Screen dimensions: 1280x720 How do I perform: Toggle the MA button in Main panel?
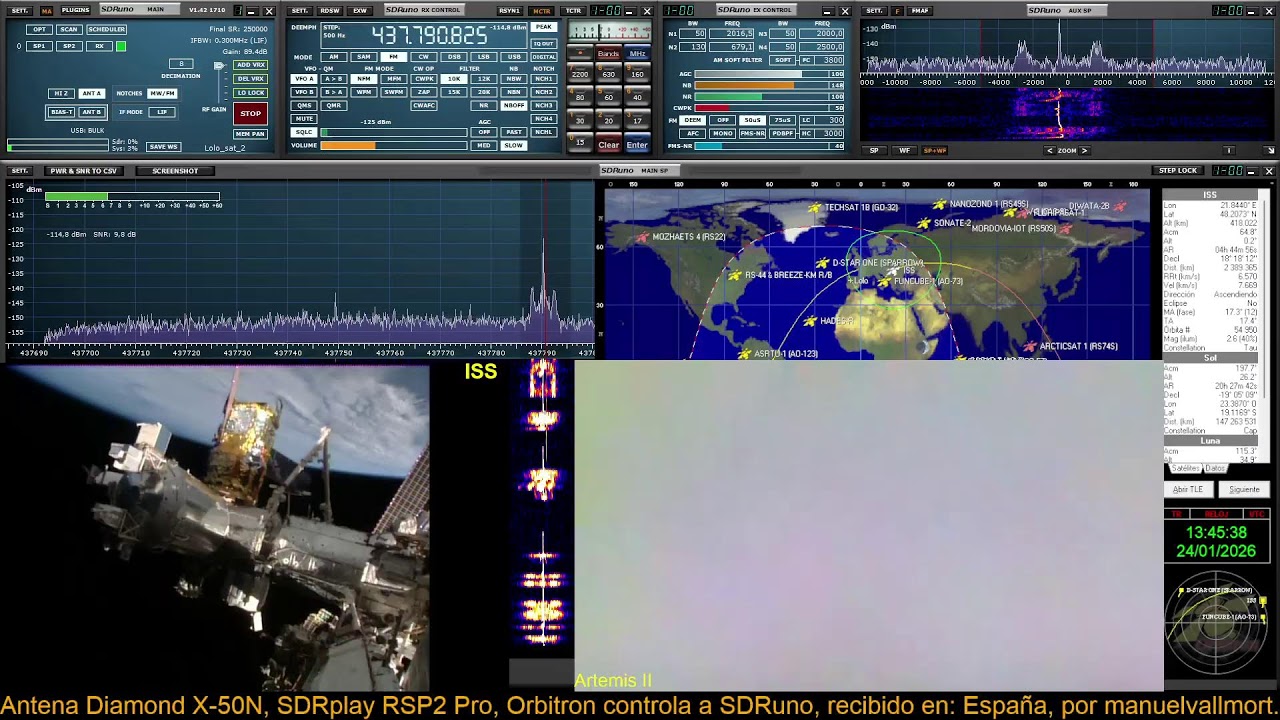tap(46, 10)
